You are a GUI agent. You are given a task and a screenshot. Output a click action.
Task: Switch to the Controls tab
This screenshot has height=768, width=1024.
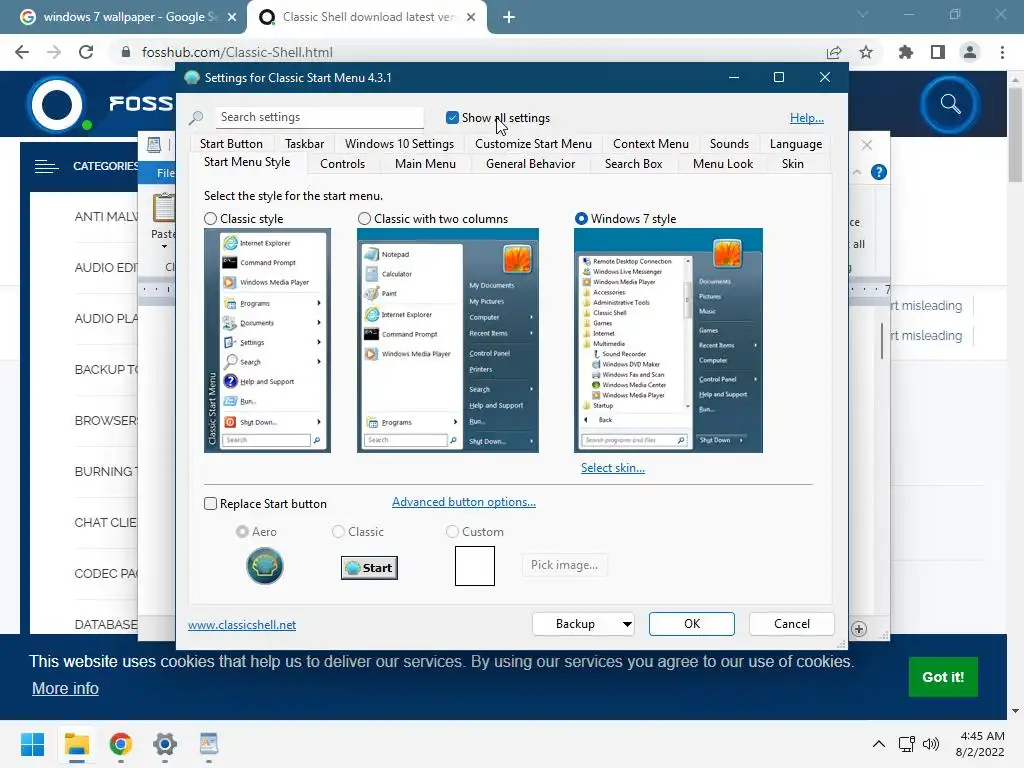click(x=342, y=164)
